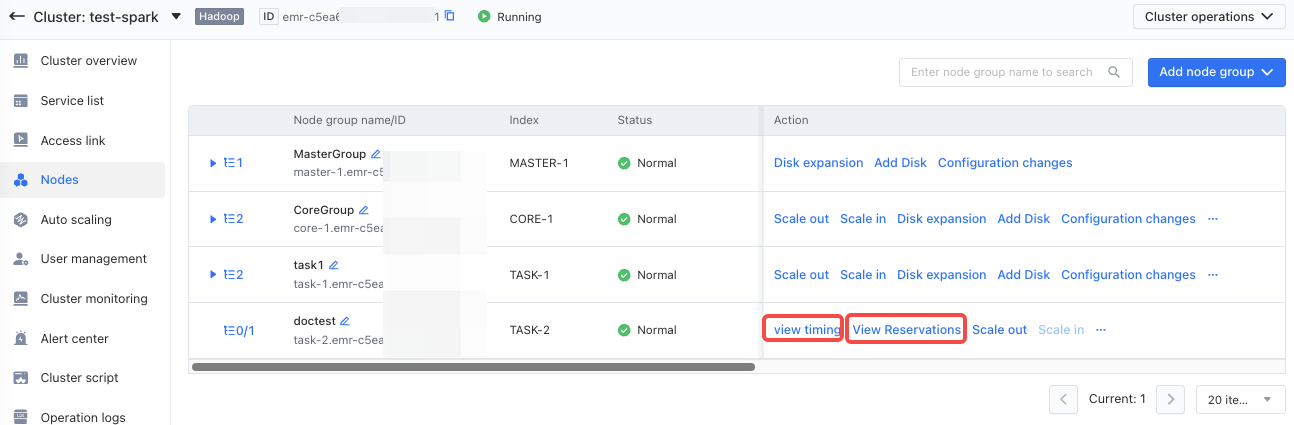Image resolution: width=1294 pixels, height=425 pixels.
Task: Click Disk expansion for MasterGroup
Action: pos(818,163)
